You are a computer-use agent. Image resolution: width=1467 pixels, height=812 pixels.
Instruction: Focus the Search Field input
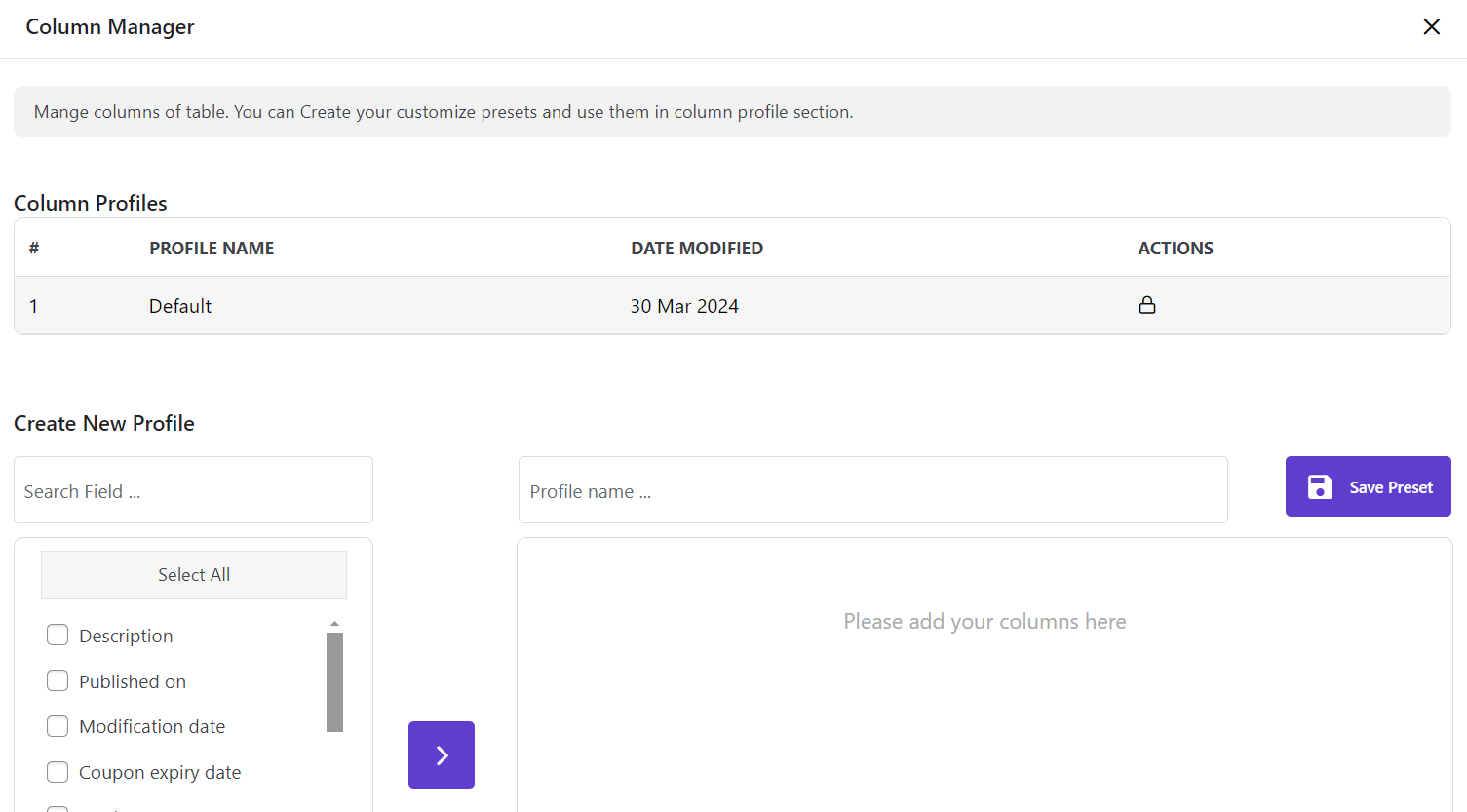(x=193, y=491)
